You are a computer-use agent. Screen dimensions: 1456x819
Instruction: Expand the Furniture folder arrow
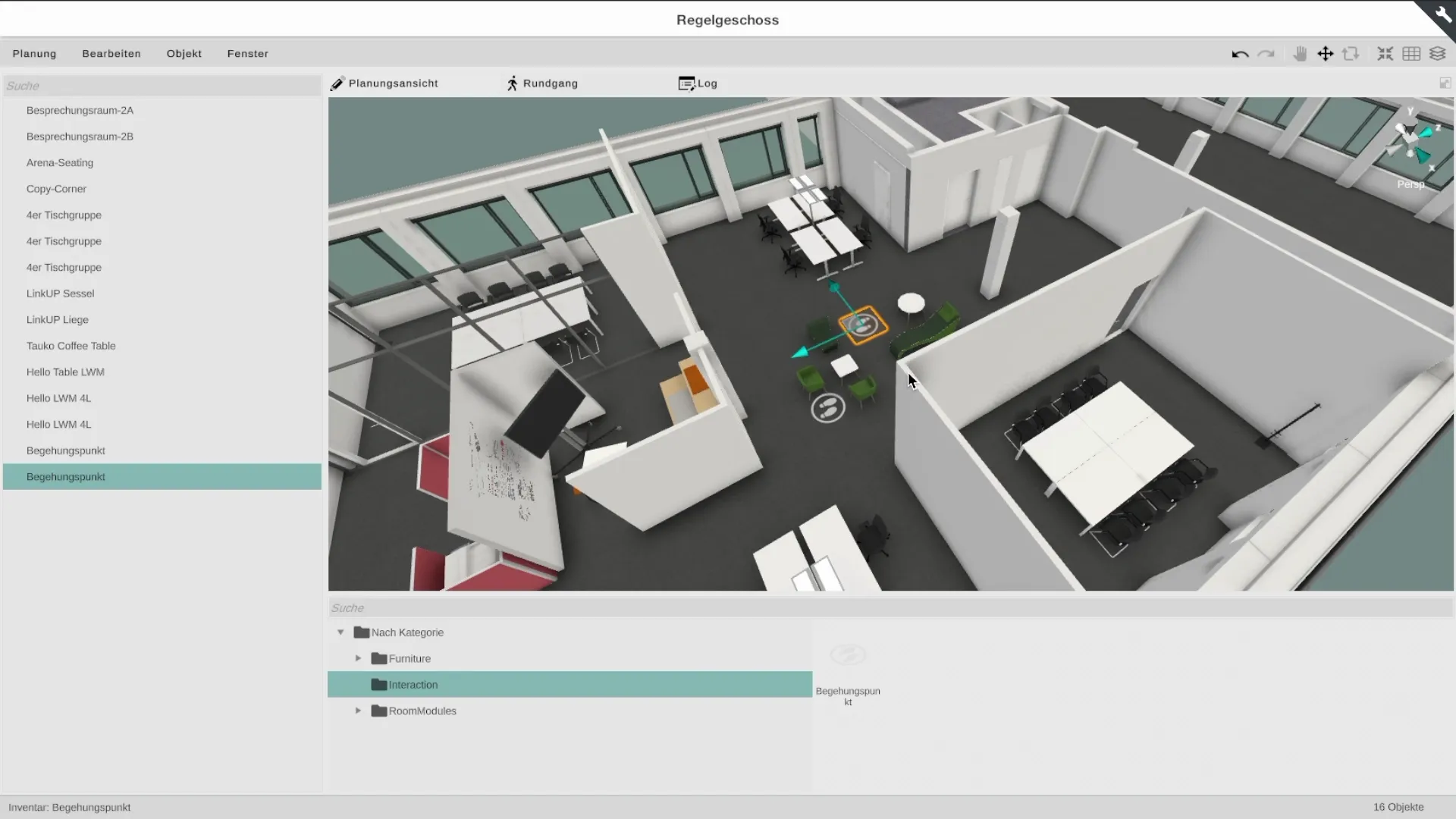tap(359, 658)
